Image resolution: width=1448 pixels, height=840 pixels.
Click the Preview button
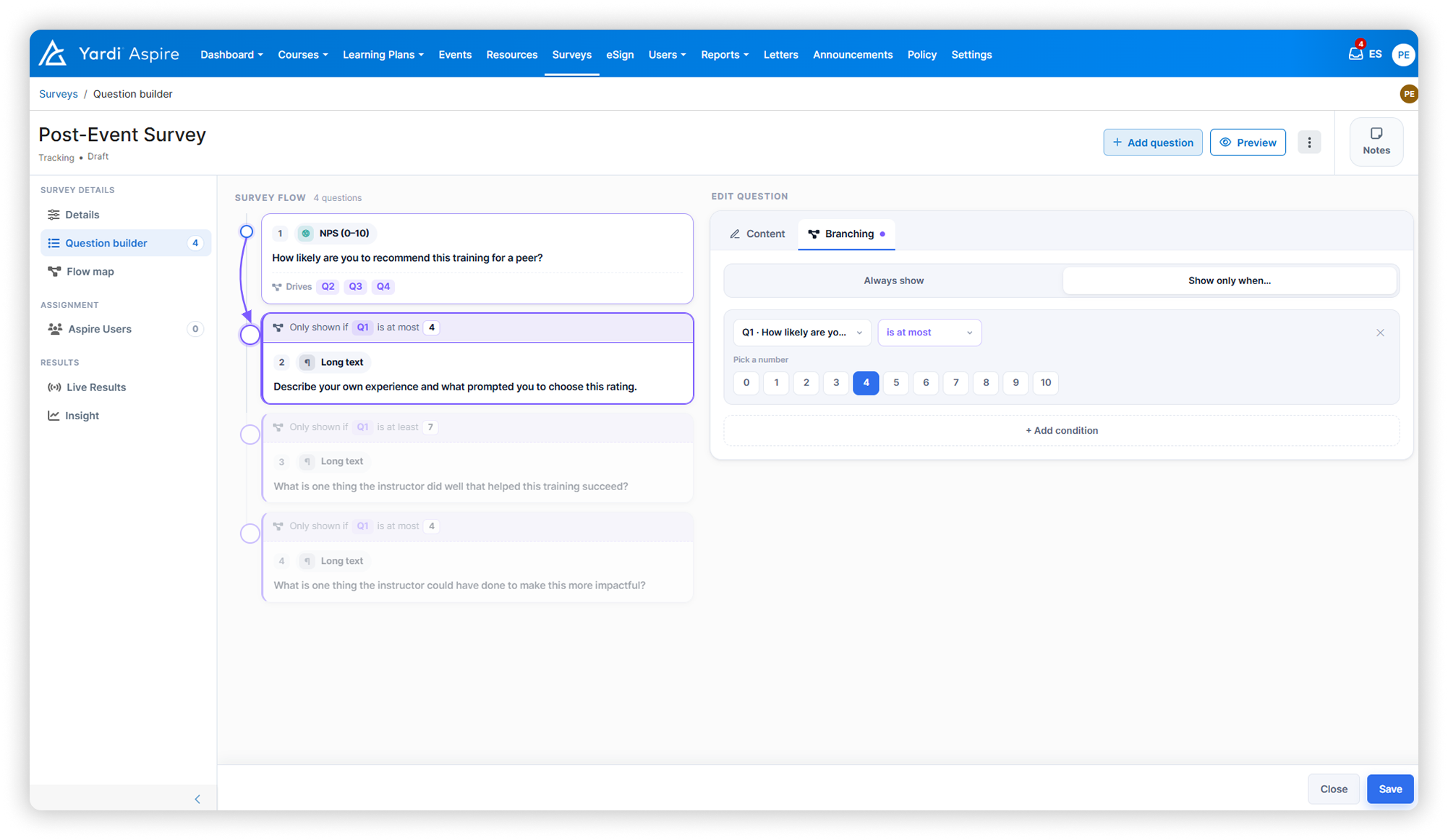pyautogui.click(x=1248, y=142)
